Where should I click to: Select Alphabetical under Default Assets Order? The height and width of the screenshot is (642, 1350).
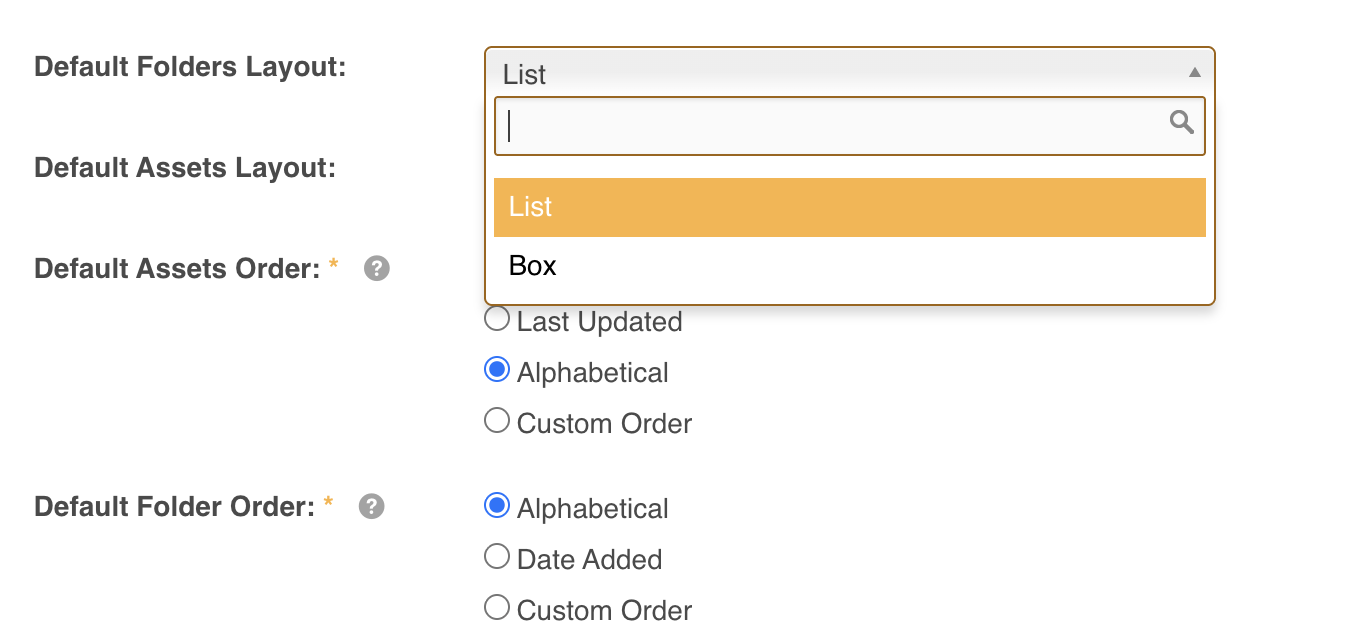pos(497,371)
